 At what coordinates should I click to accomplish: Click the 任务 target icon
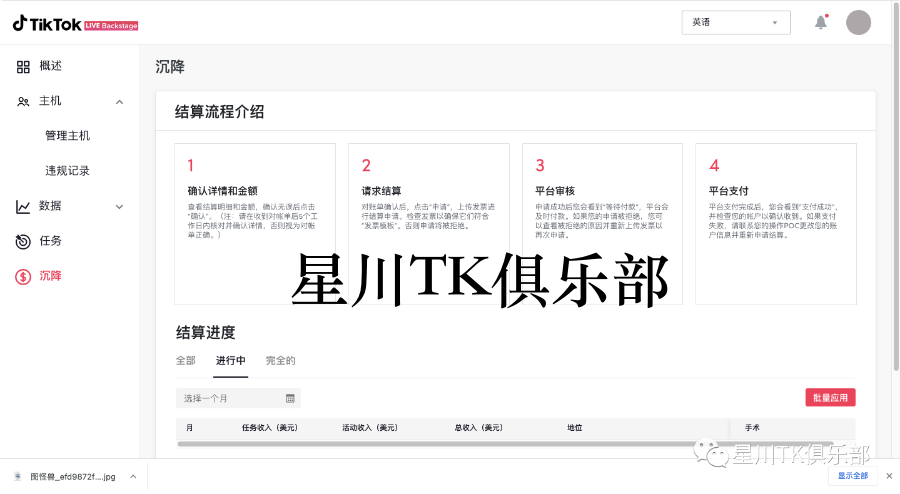coord(23,242)
